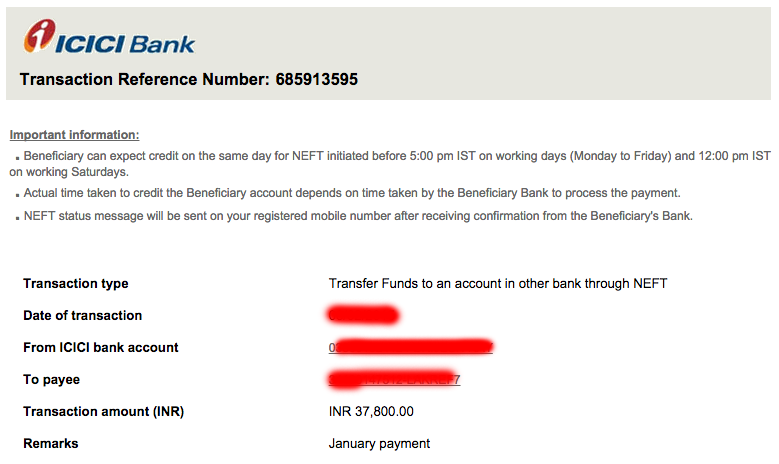Click the Transaction type label
The image size is (779, 464).
tap(76, 283)
